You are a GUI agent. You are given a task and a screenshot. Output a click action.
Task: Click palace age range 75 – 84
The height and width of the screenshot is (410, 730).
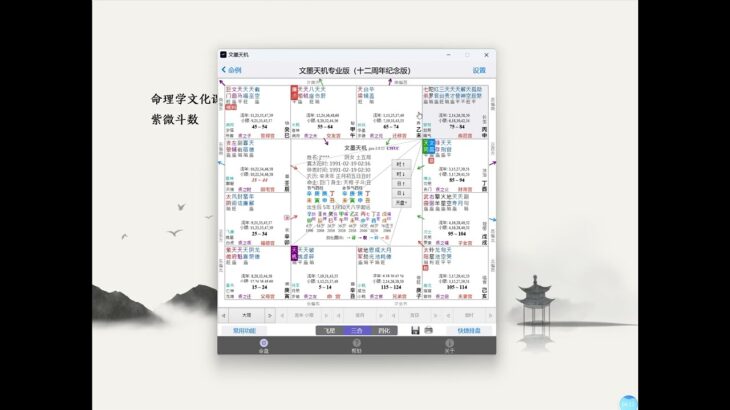tap(457, 127)
